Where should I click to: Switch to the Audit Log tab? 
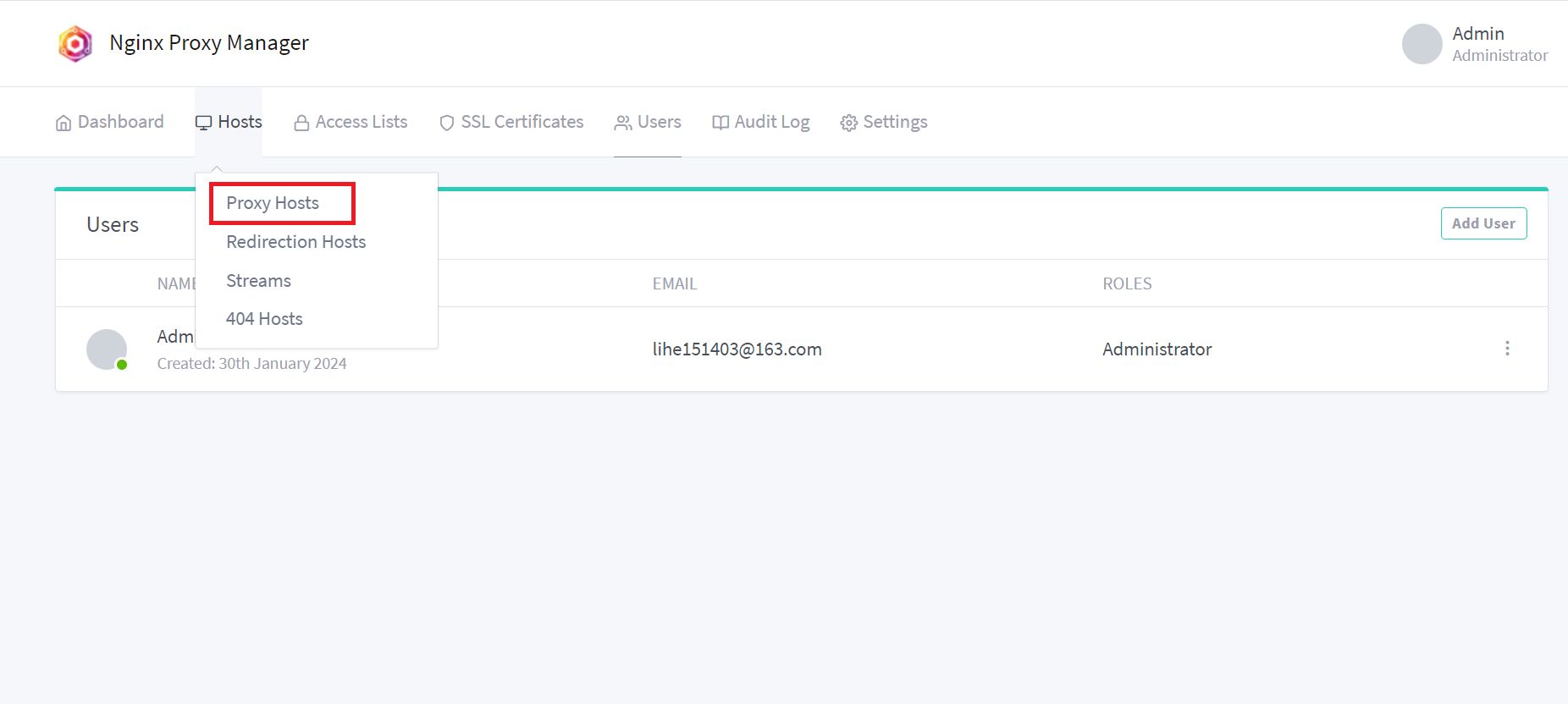pyautogui.click(x=771, y=122)
